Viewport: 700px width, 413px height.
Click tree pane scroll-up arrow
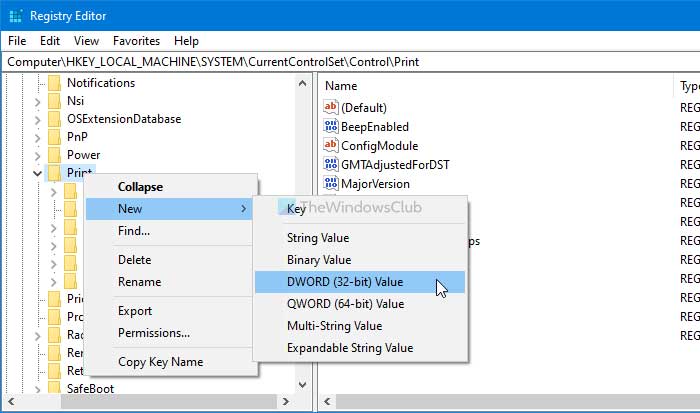click(302, 83)
